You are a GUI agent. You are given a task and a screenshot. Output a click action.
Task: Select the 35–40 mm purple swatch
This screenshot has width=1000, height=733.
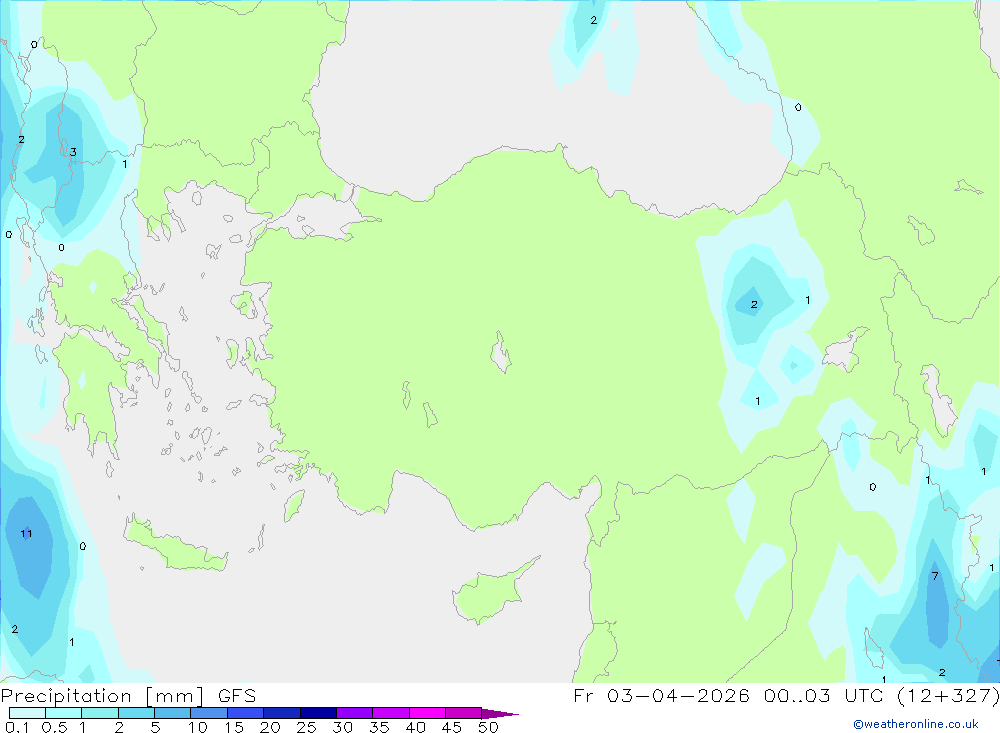[x=390, y=713]
